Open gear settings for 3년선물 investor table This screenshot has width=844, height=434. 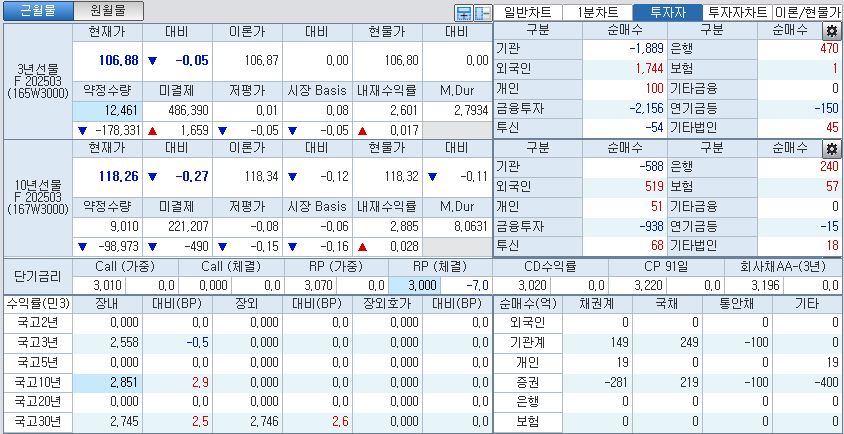click(832, 31)
